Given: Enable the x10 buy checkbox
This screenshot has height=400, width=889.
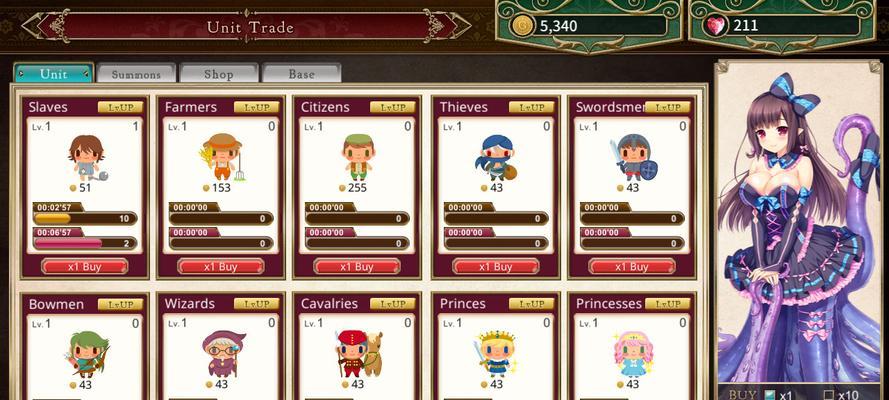Looking at the screenshot, I should tap(829, 395).
